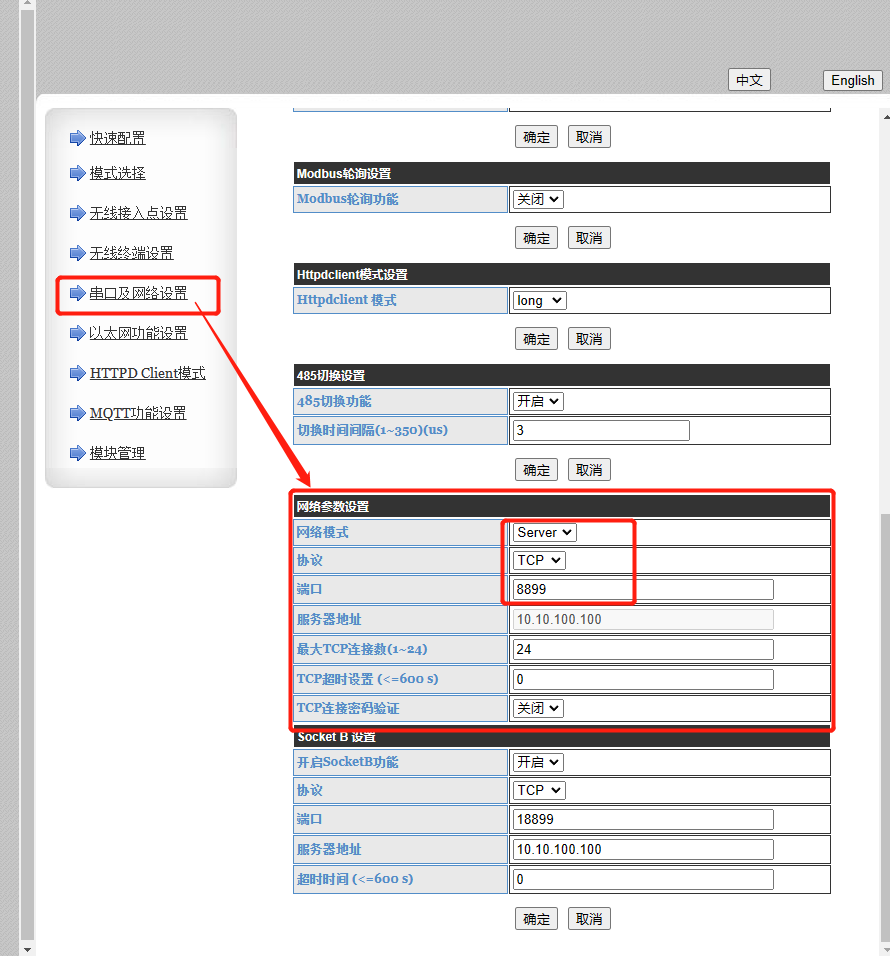
Task: Click the arrow icon beside 无线接入点设置
Action: tap(77, 213)
